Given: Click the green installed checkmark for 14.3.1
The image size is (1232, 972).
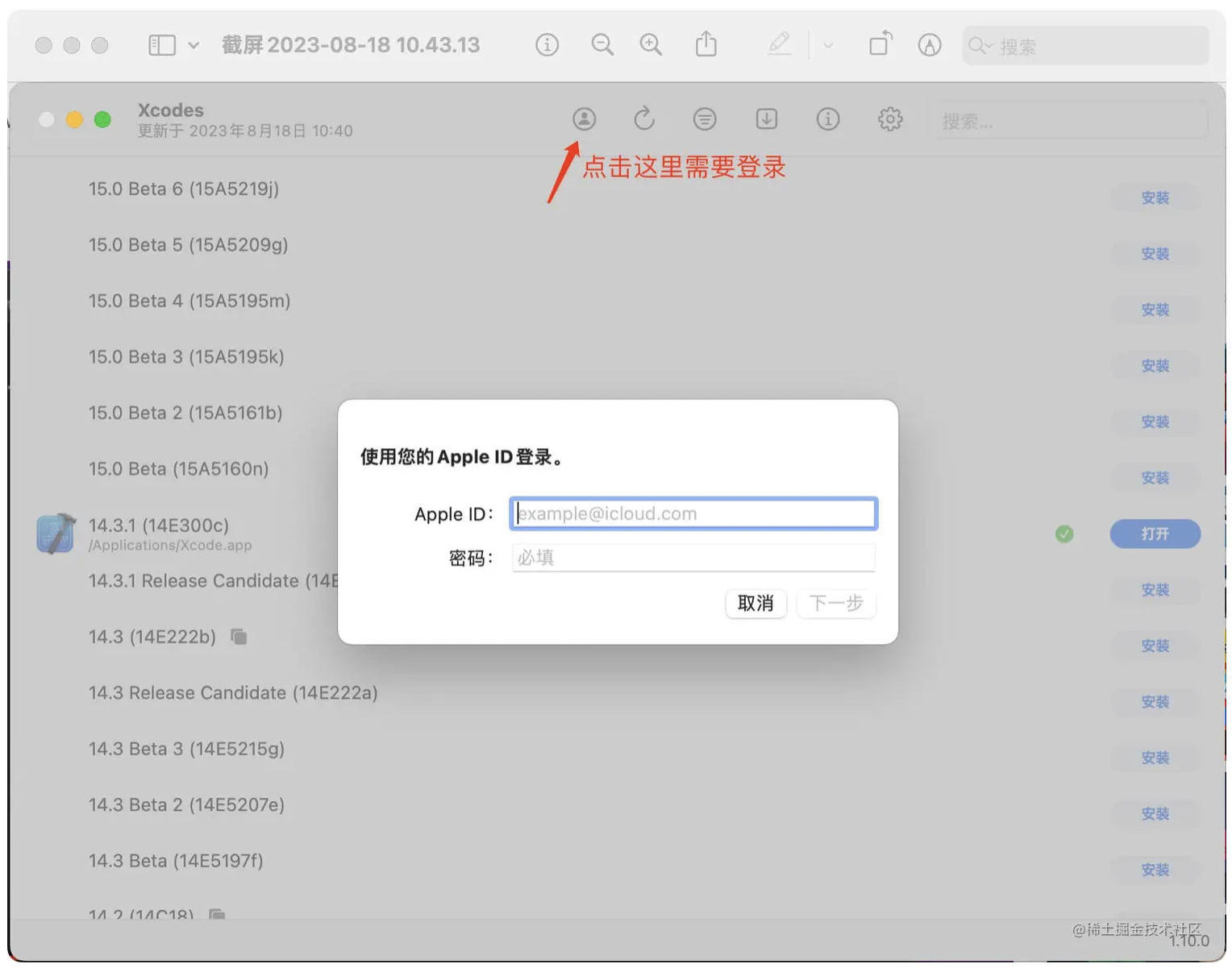Looking at the screenshot, I should 1064,534.
